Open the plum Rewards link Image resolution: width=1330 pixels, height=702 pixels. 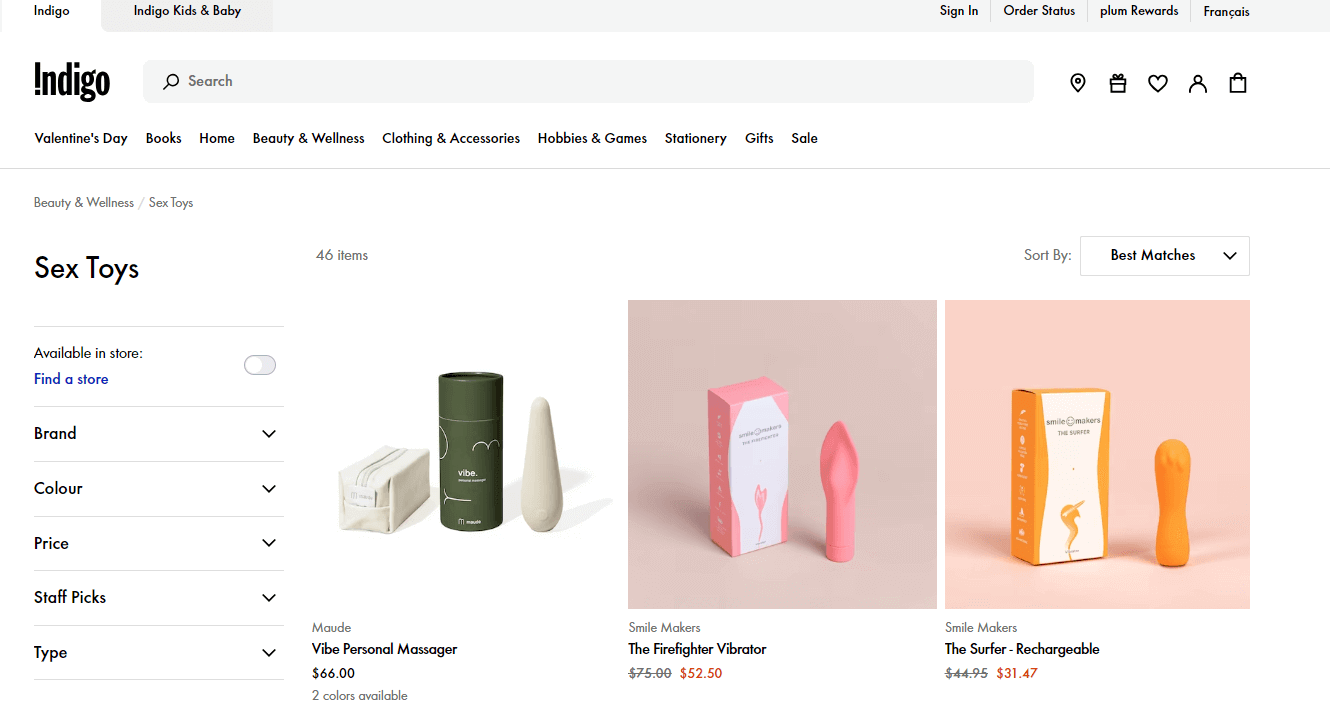1139,11
